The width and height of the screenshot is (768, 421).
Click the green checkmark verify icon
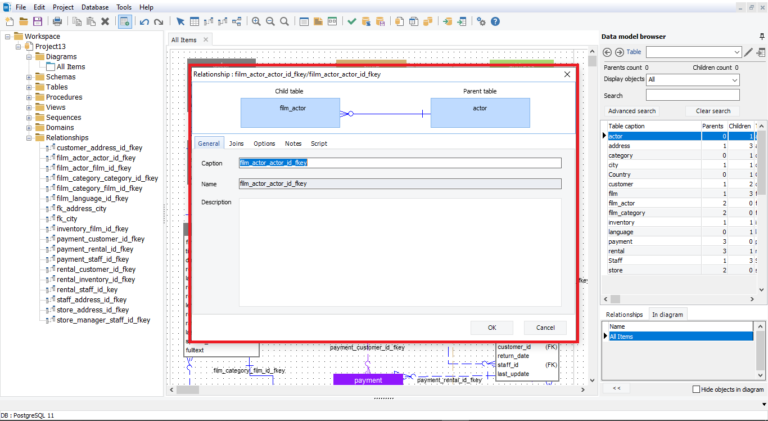click(x=352, y=21)
